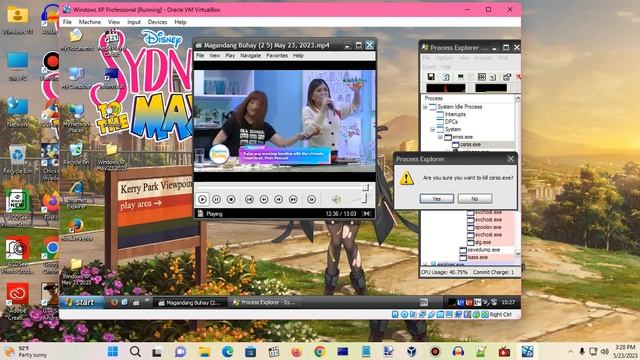Close the Process Explorer confirmation dialog

click(511, 159)
